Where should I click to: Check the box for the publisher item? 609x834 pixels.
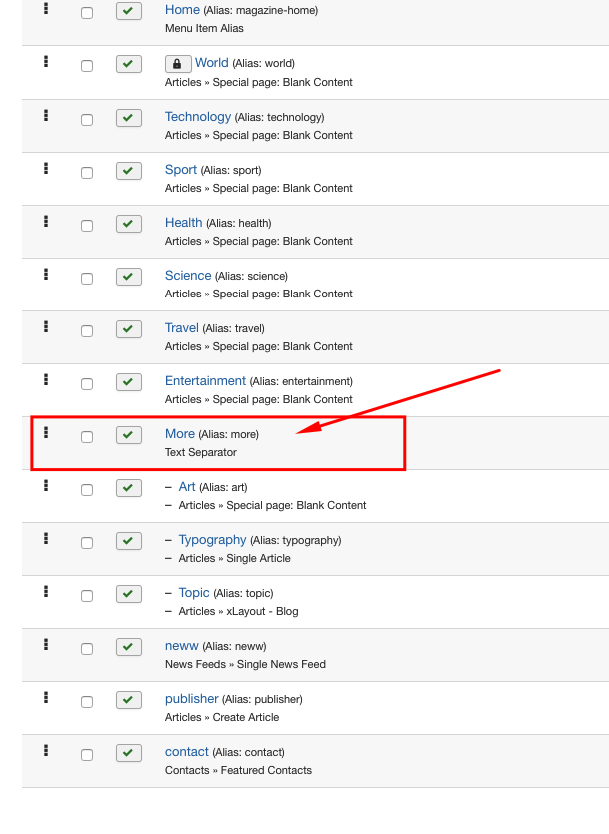87,702
